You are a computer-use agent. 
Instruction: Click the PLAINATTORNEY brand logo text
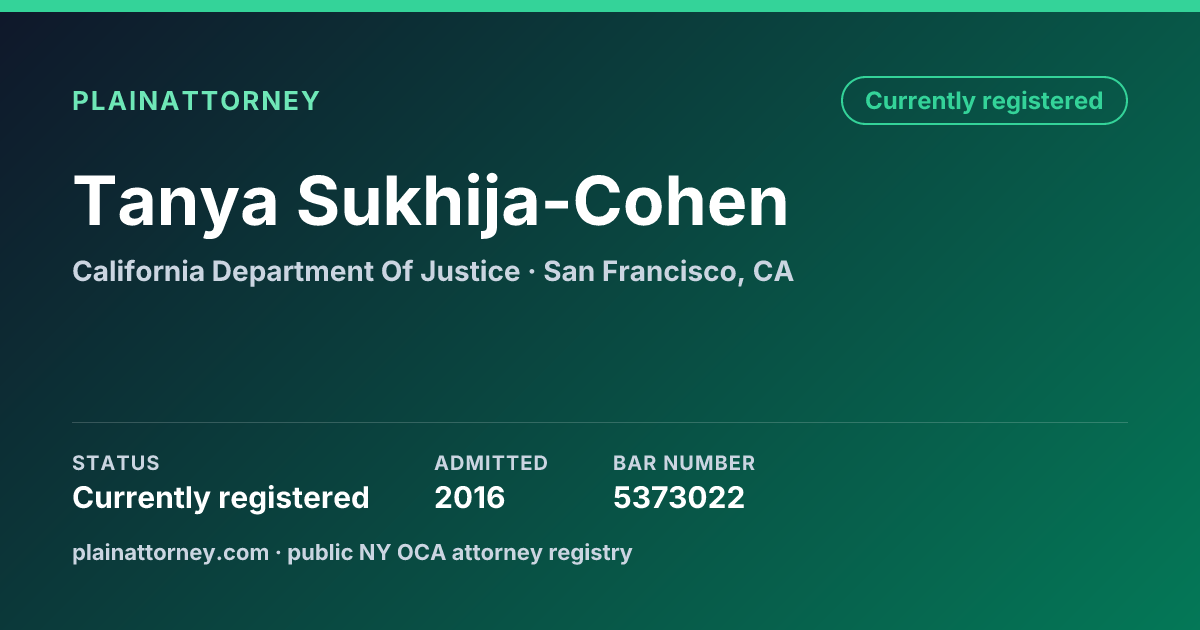(x=196, y=101)
